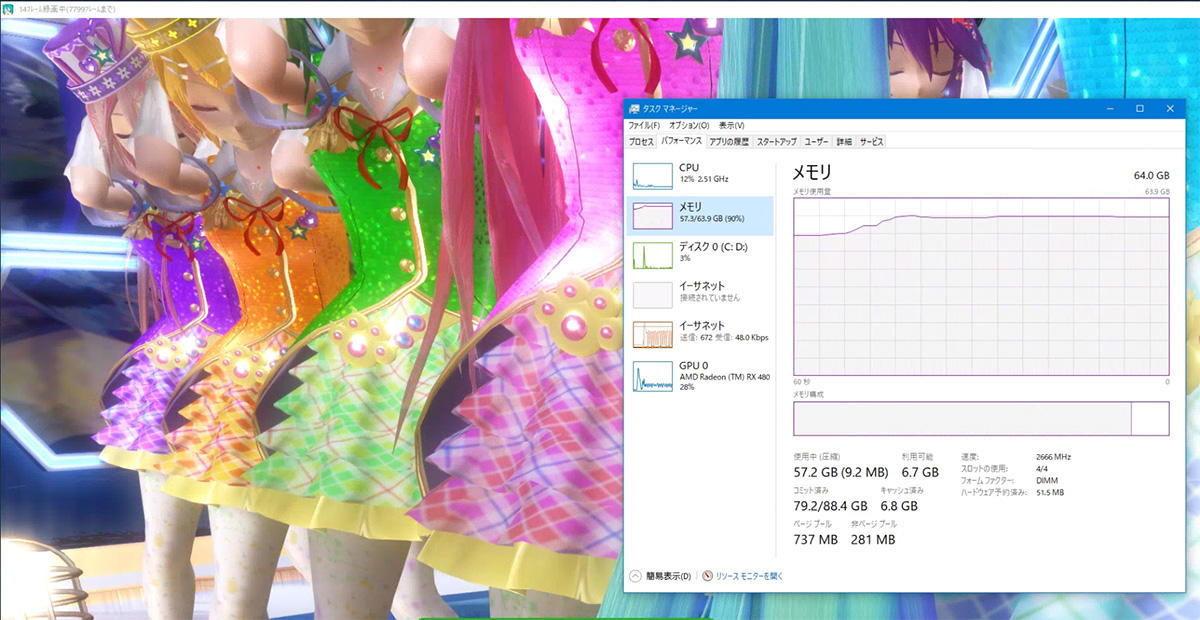Click the disk 0 mini graph thumbnail
Viewport: 1200px width, 620px height.
pyautogui.click(x=652, y=255)
